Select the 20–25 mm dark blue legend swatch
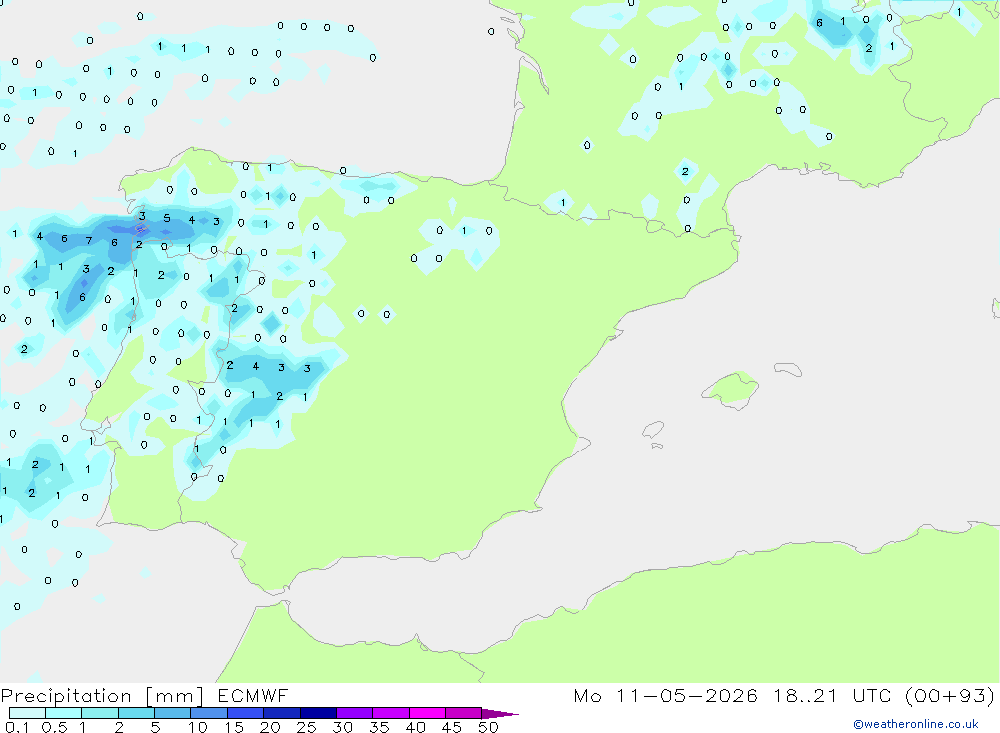The image size is (1000, 733). coord(282,713)
